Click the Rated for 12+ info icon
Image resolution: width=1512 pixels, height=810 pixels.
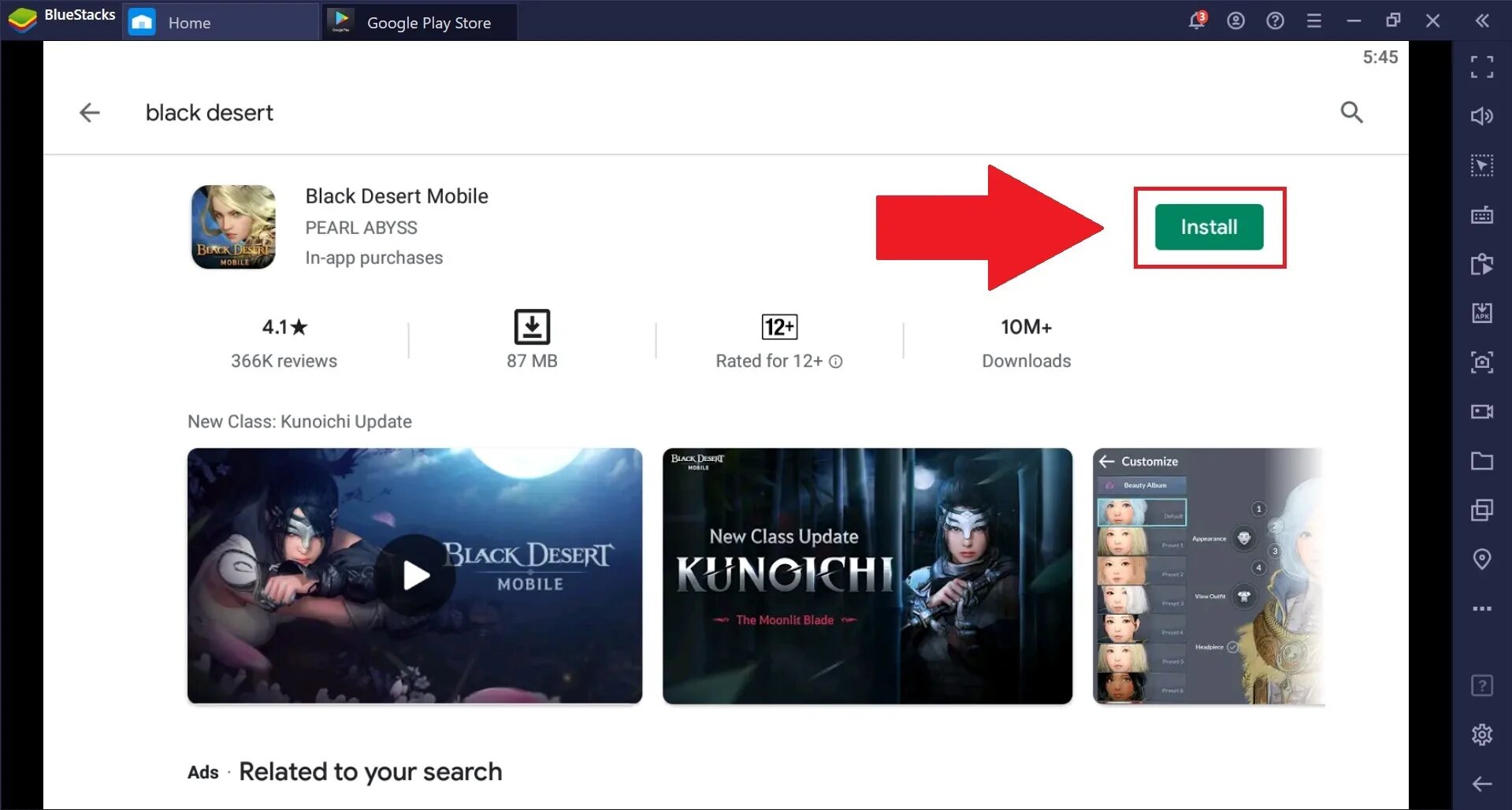[x=836, y=362]
